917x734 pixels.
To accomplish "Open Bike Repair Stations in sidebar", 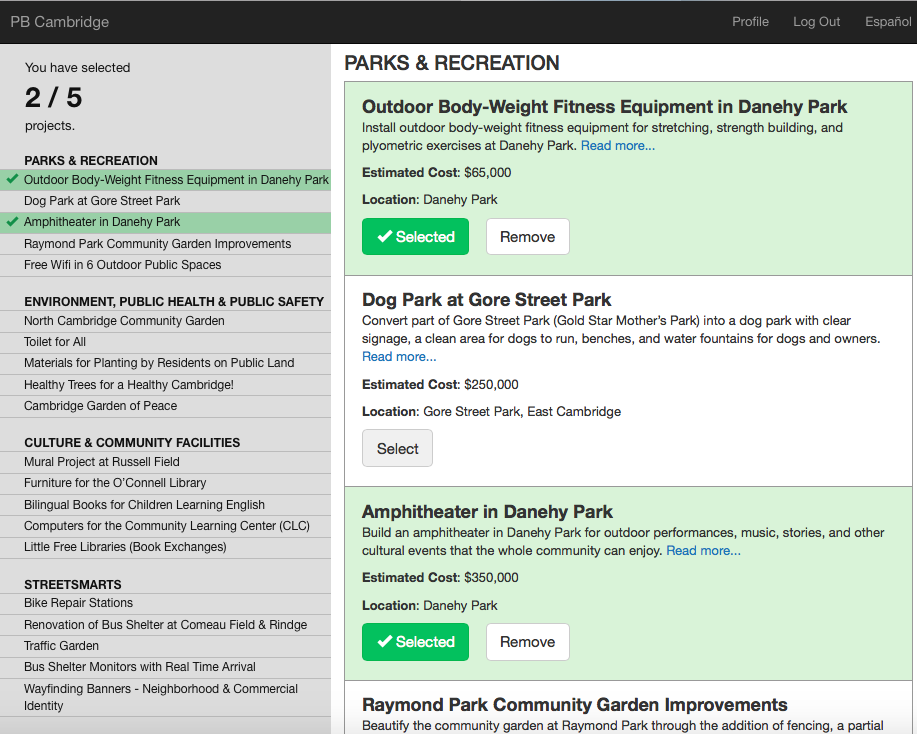I will (x=78, y=603).
